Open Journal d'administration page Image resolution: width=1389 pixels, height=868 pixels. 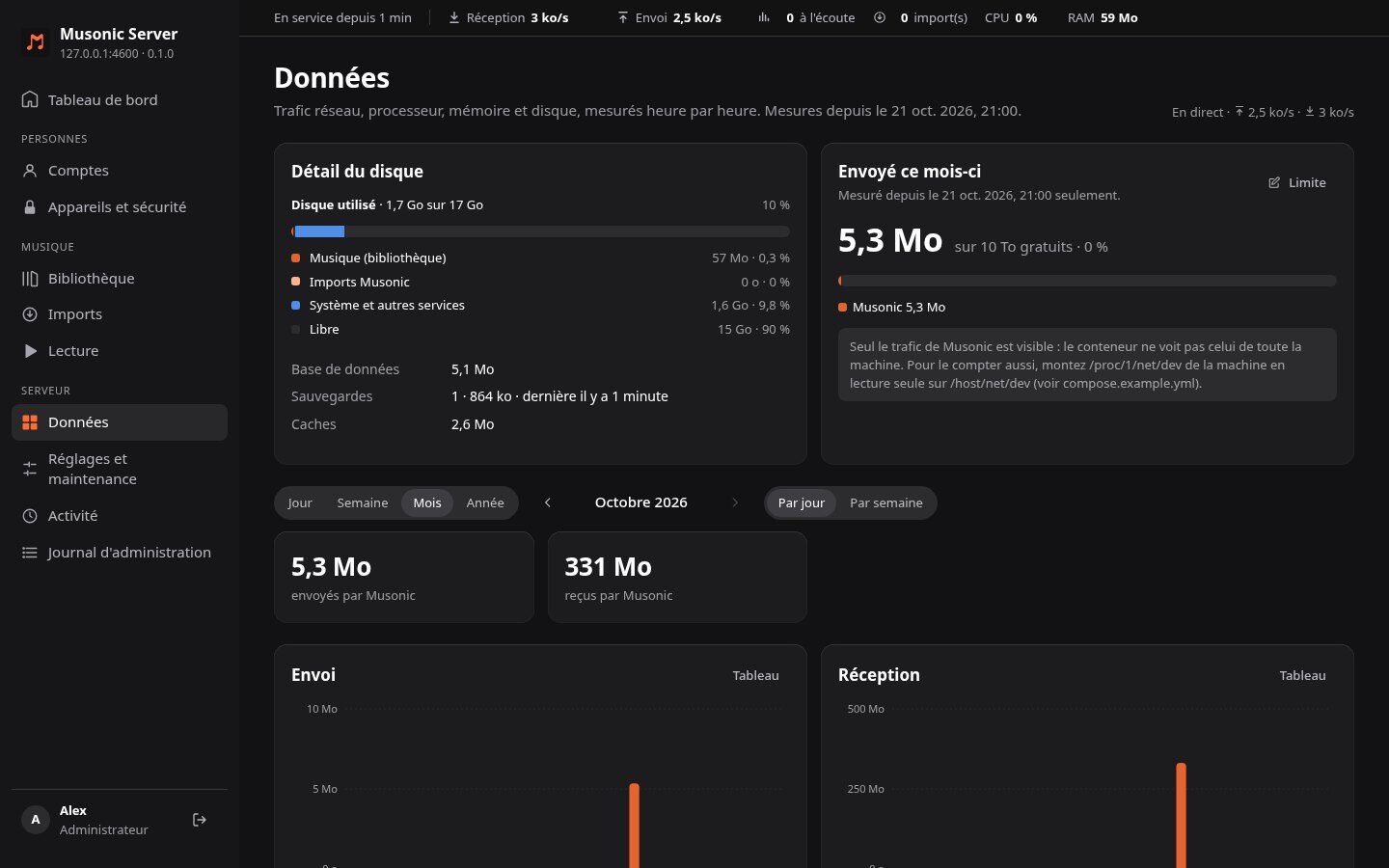[x=120, y=553]
